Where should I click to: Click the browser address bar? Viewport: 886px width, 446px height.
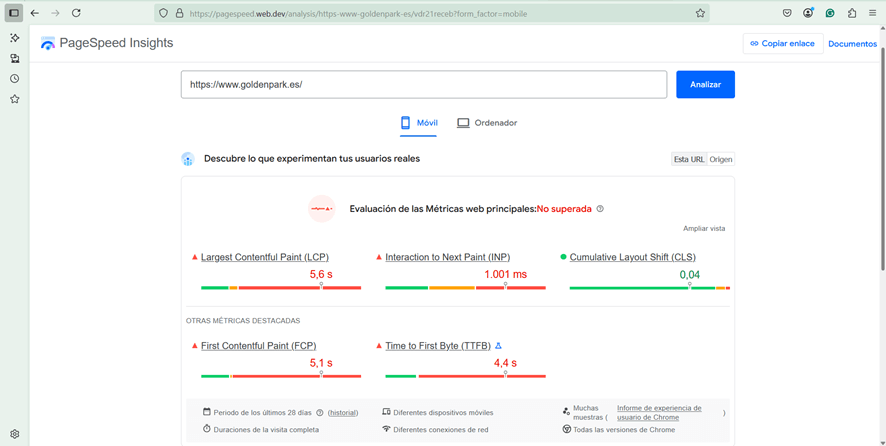(x=432, y=14)
